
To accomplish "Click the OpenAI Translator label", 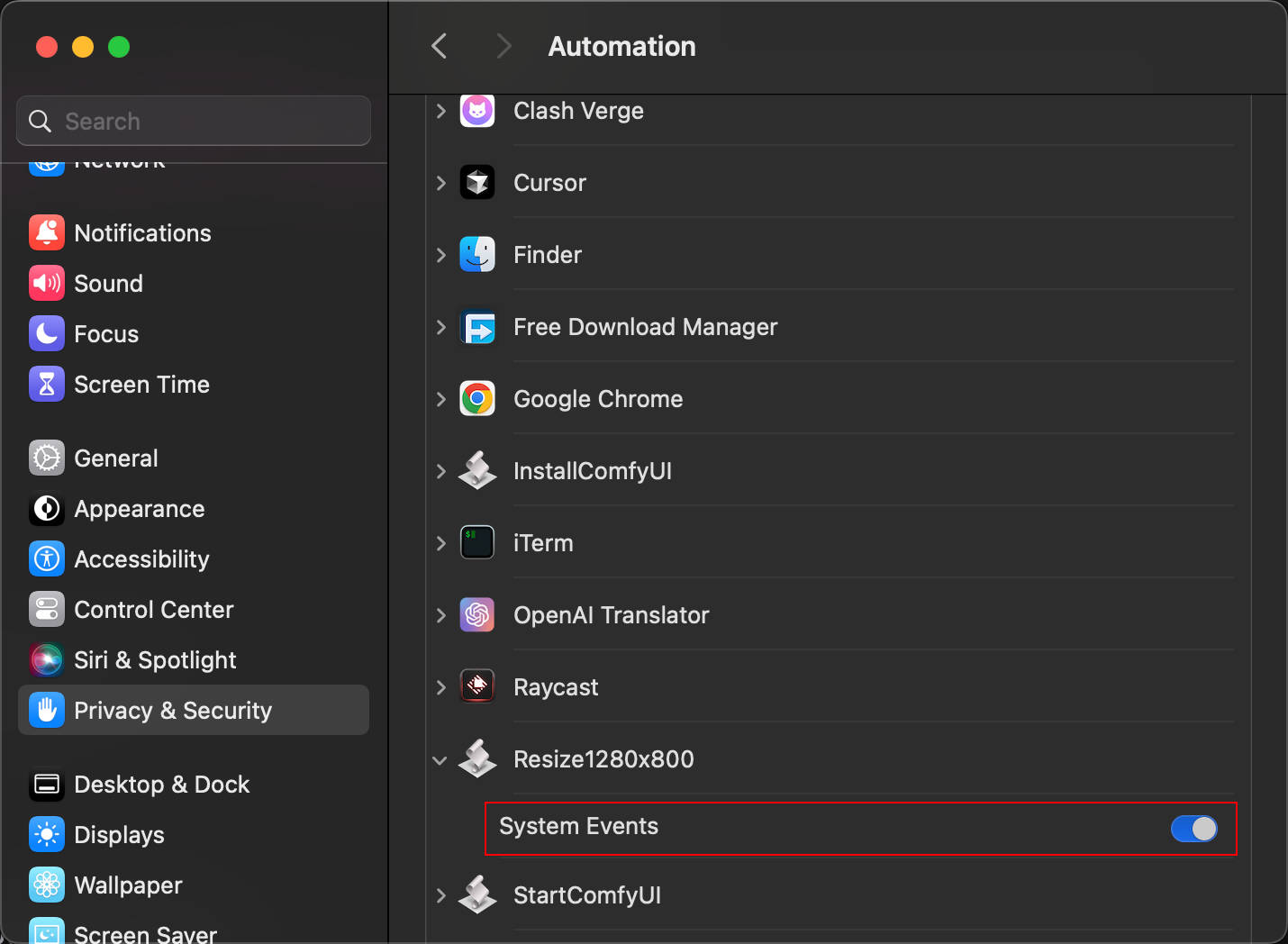I will (x=611, y=615).
